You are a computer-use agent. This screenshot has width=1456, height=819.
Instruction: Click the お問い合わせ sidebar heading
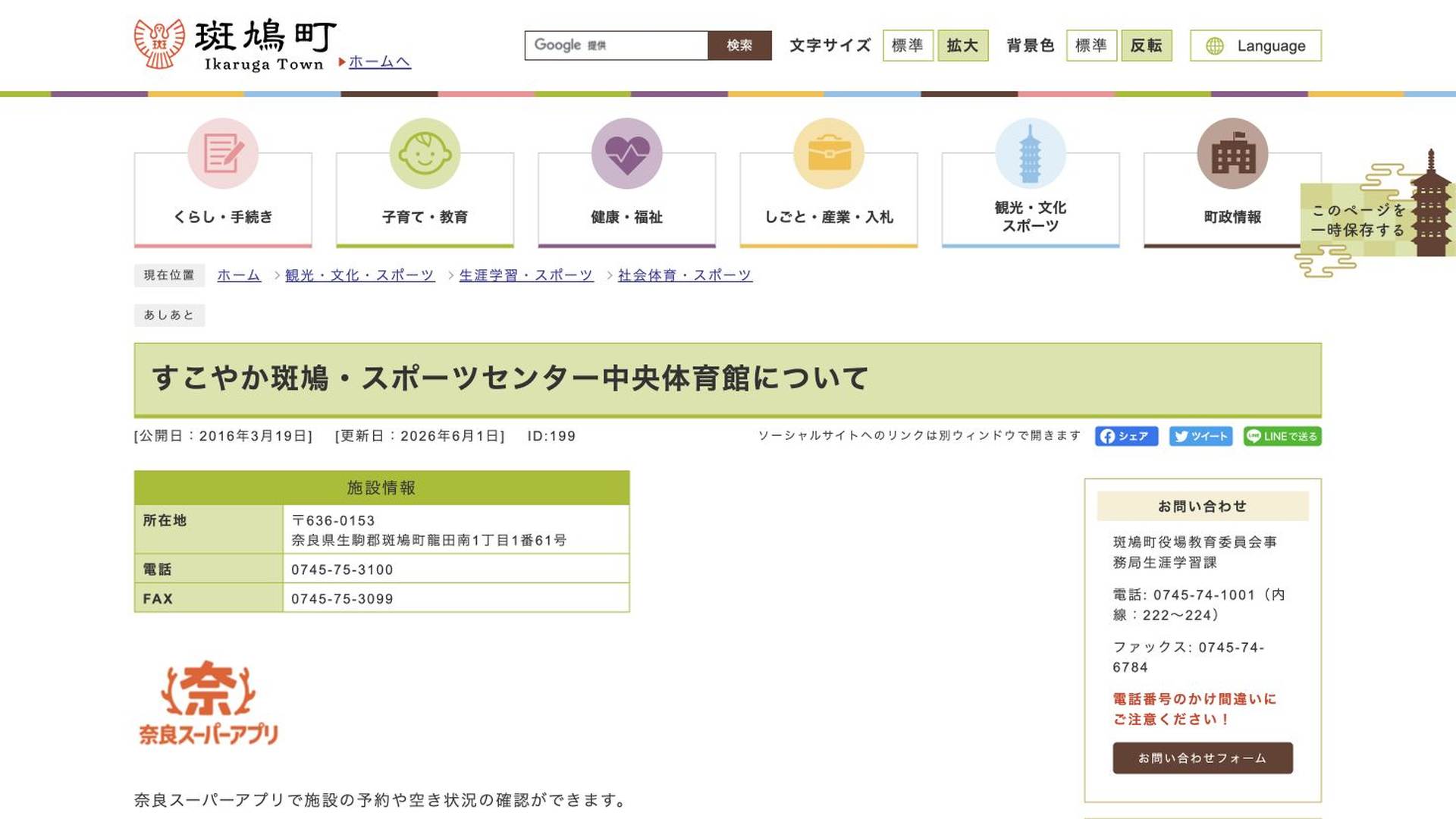[x=1203, y=506]
